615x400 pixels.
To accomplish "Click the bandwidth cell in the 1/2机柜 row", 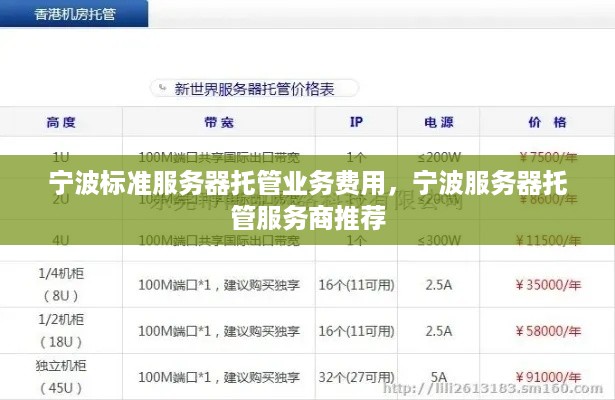I will (219, 331).
